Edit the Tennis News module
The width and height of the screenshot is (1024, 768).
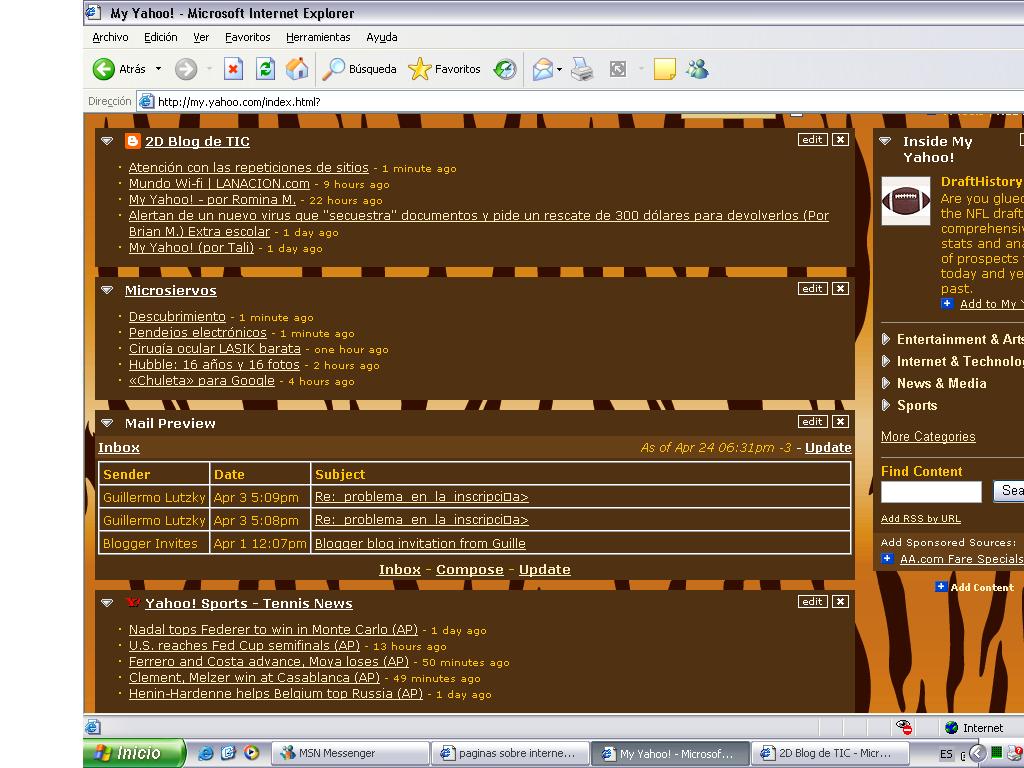(x=812, y=601)
